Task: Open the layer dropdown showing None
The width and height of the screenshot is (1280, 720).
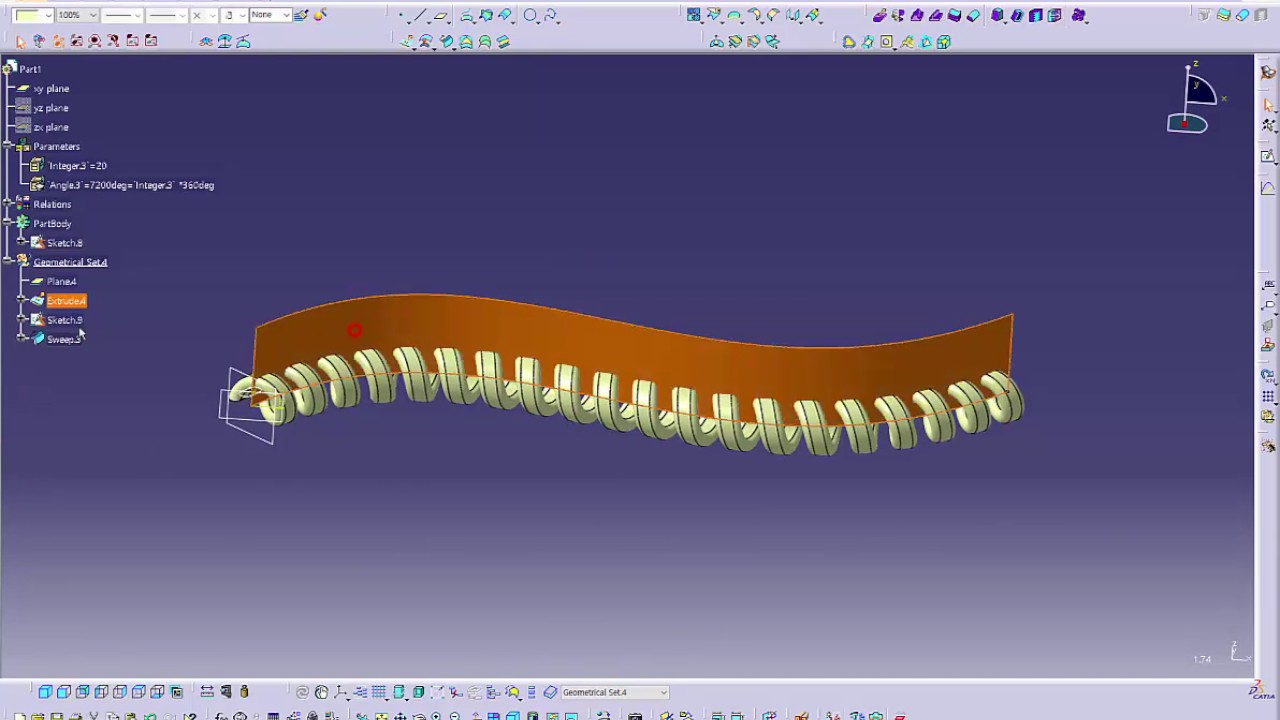Action: pos(270,15)
